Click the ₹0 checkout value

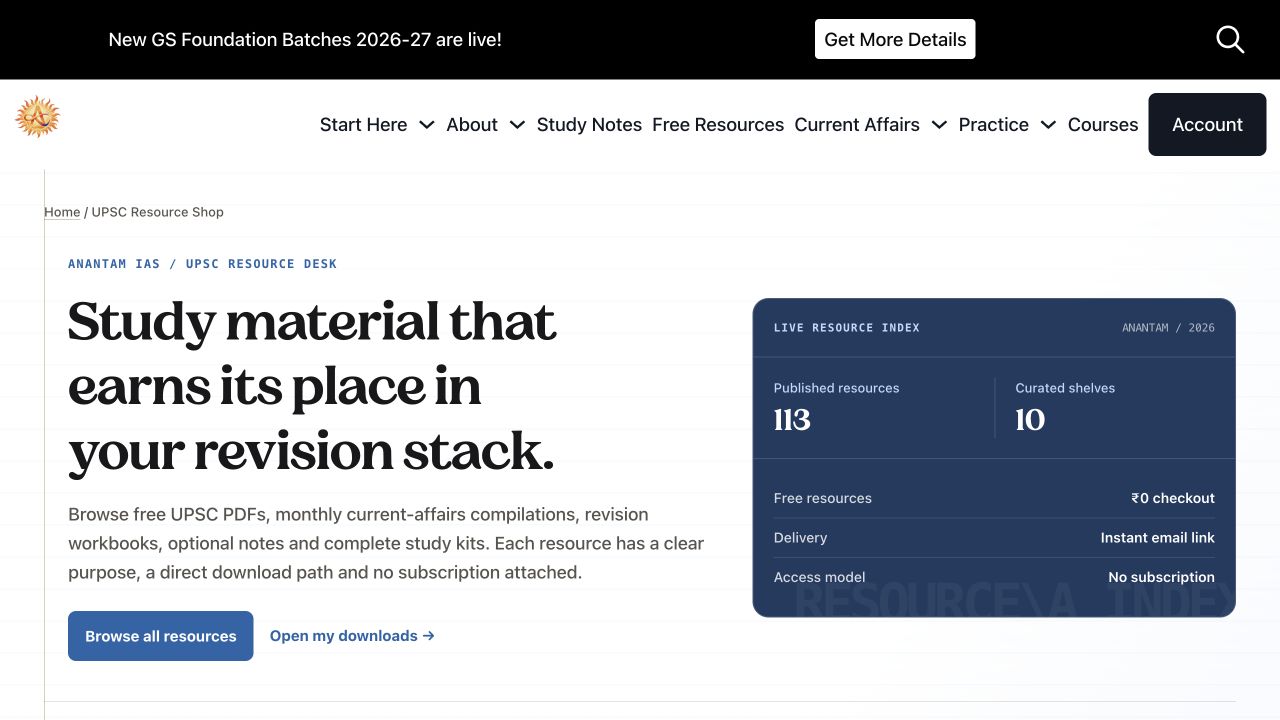1173,498
